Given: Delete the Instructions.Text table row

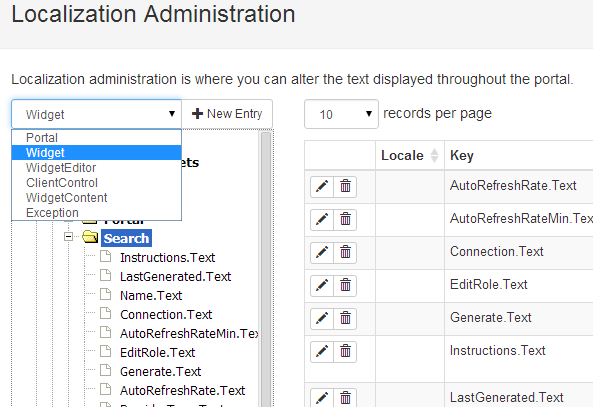Looking at the screenshot, I should (x=345, y=352).
